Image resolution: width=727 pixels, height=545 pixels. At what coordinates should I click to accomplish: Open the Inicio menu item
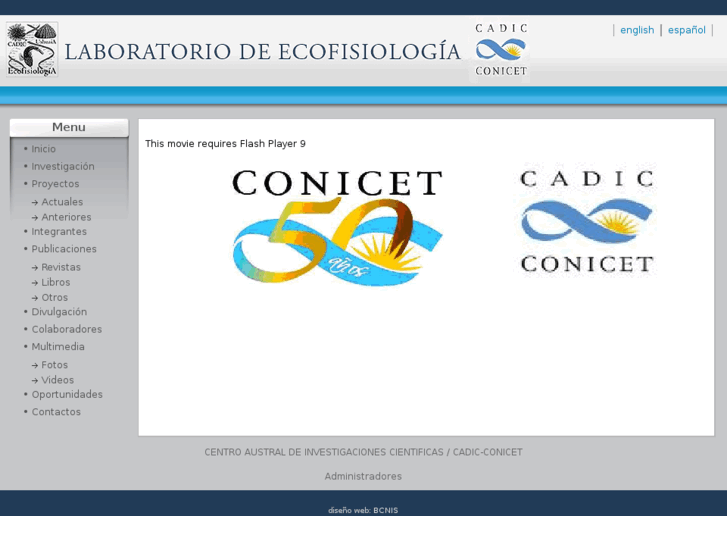coord(44,149)
